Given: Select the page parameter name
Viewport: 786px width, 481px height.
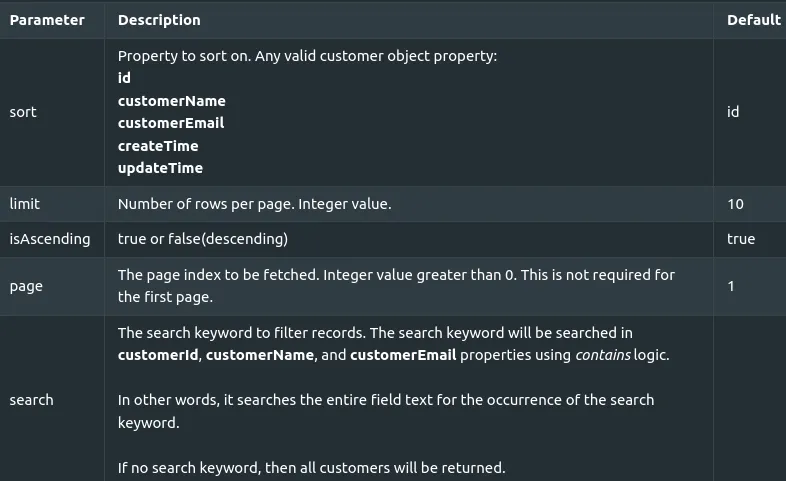Looking at the screenshot, I should (x=26, y=286).
